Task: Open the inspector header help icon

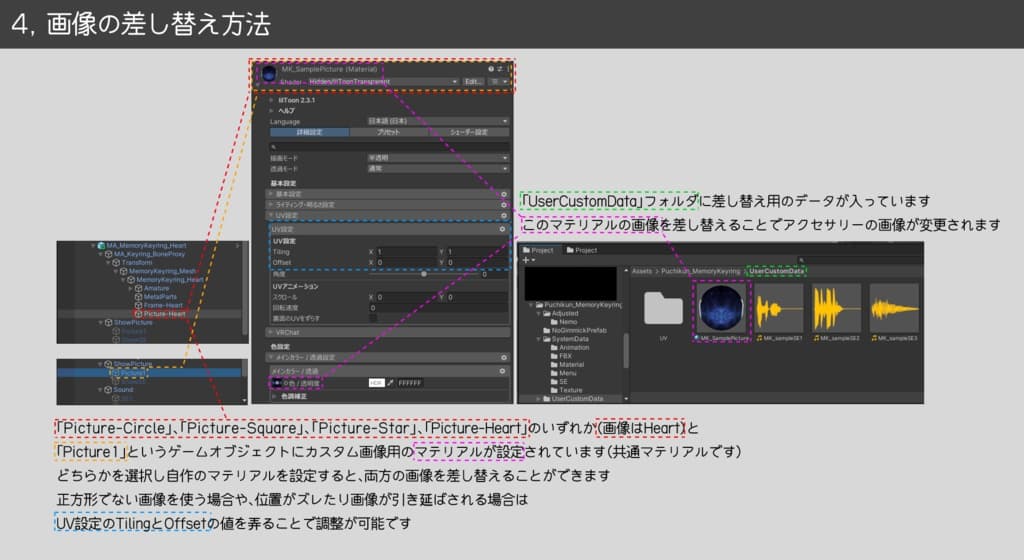Action: 491,69
